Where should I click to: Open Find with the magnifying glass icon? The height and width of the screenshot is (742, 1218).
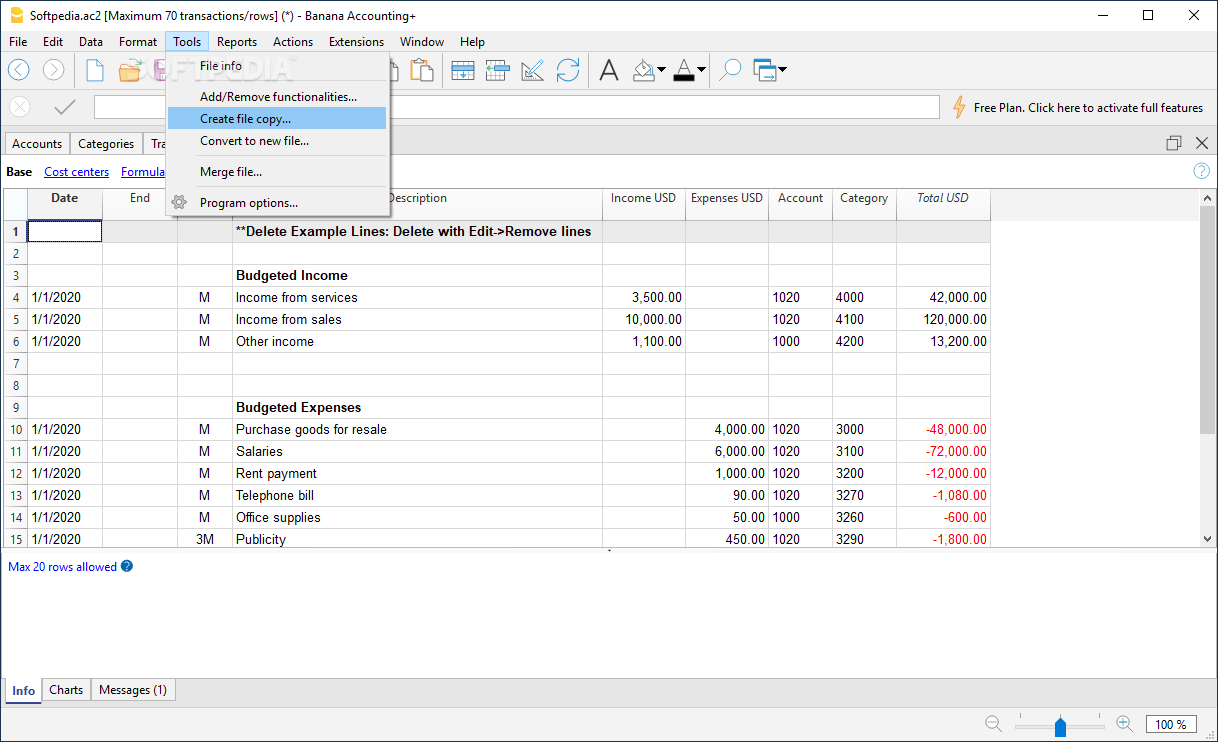(731, 70)
